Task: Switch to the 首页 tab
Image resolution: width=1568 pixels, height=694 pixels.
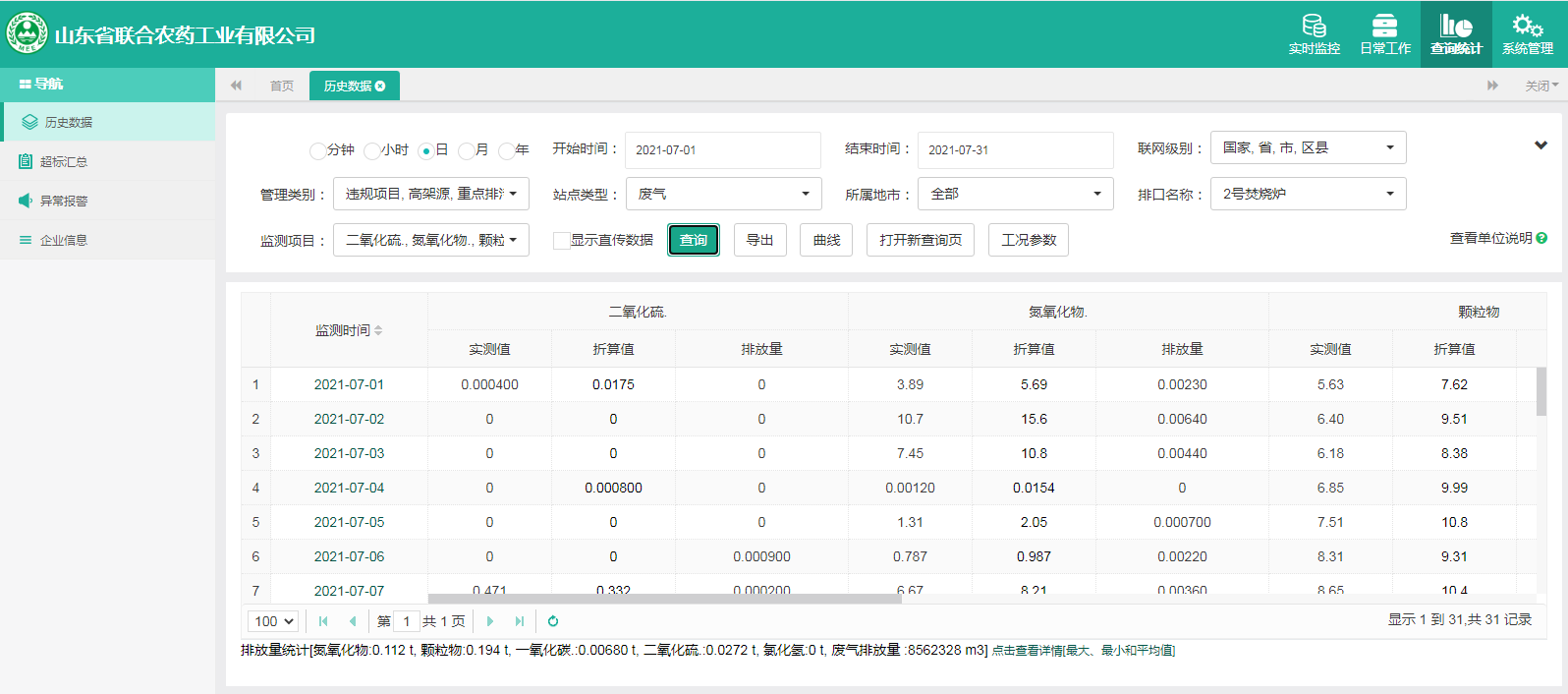Action: click(x=282, y=87)
